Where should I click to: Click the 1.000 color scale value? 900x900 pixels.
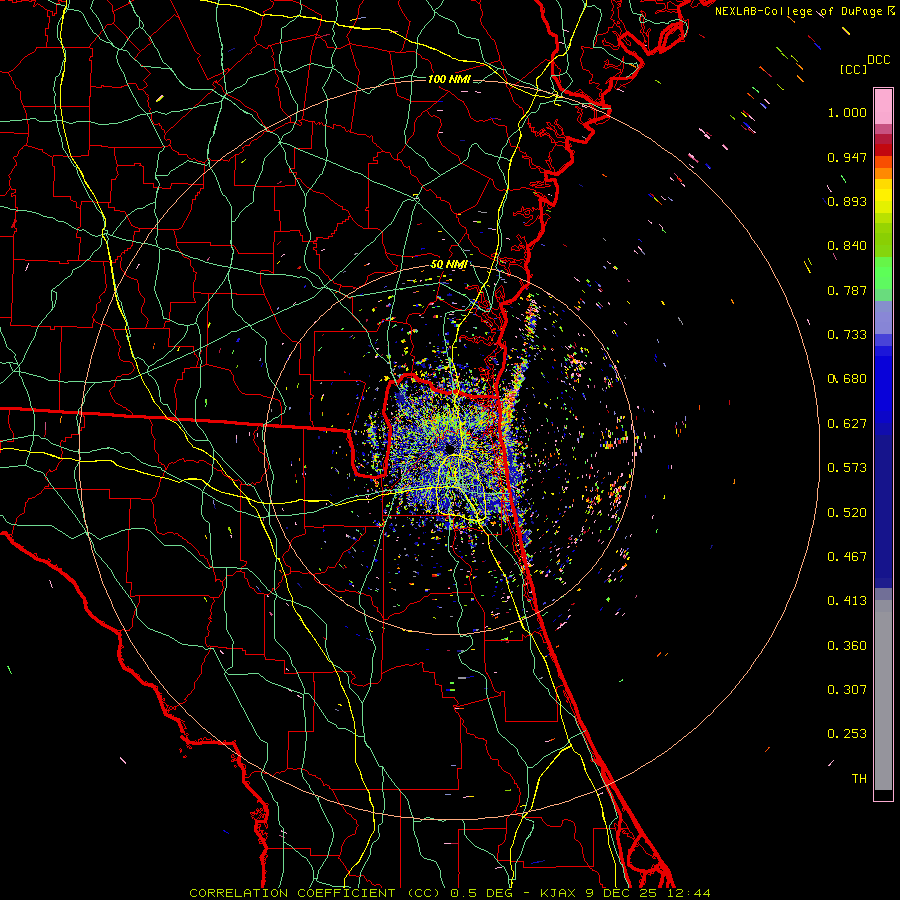click(847, 112)
